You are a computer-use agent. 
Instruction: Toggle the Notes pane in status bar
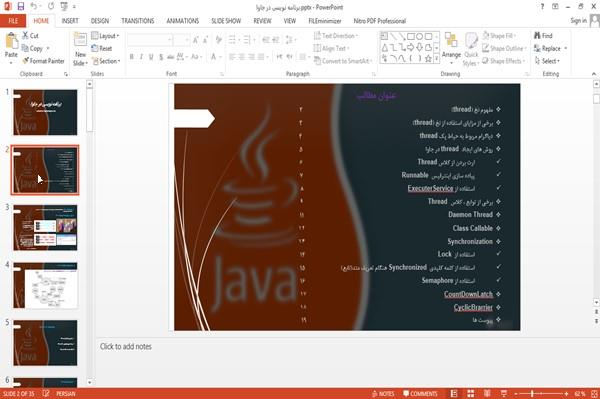coord(383,394)
